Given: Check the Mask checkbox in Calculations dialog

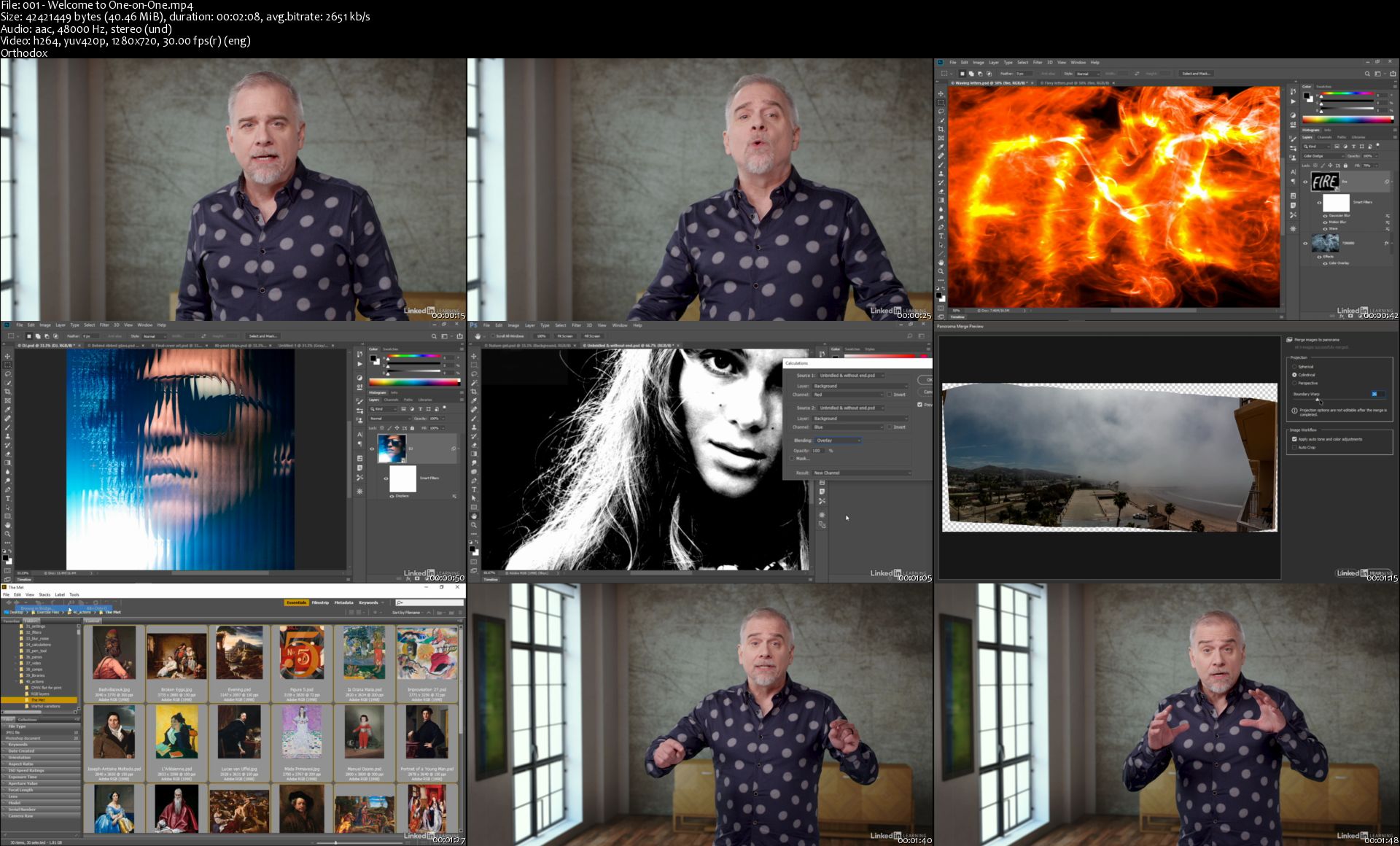Looking at the screenshot, I should tap(793, 459).
